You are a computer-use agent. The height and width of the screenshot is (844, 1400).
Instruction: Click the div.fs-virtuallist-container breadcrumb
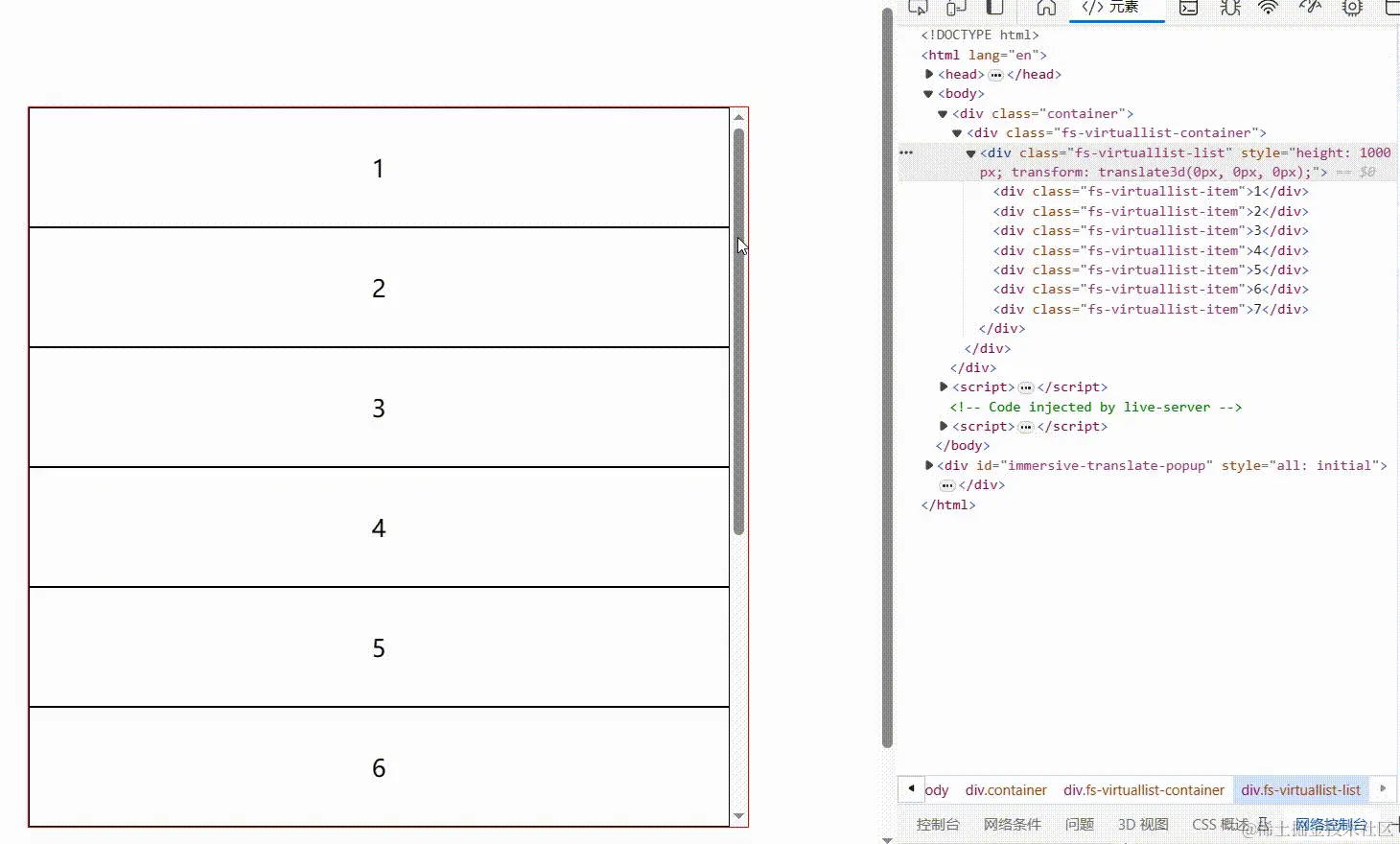(x=1144, y=790)
